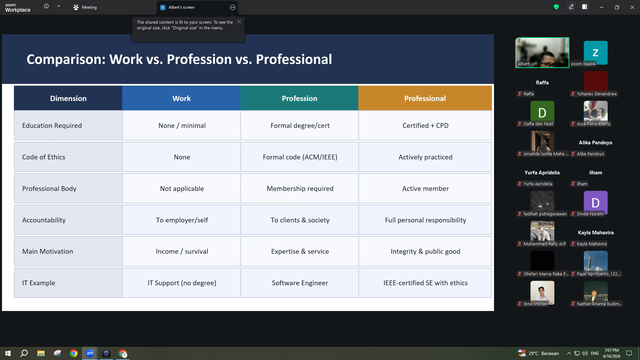
Task: Open the share view options on Albert's screen tab
Action: [233, 7]
